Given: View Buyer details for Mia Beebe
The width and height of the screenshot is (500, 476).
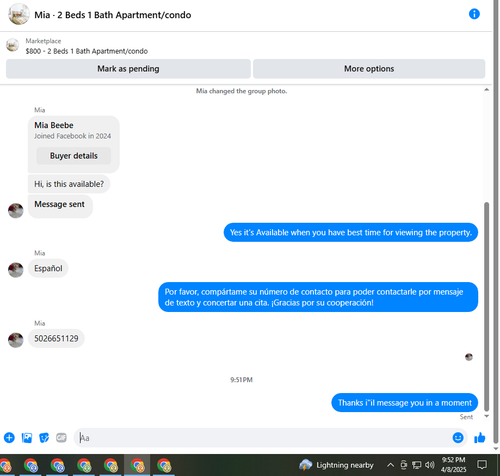Looking at the screenshot, I should [74, 156].
